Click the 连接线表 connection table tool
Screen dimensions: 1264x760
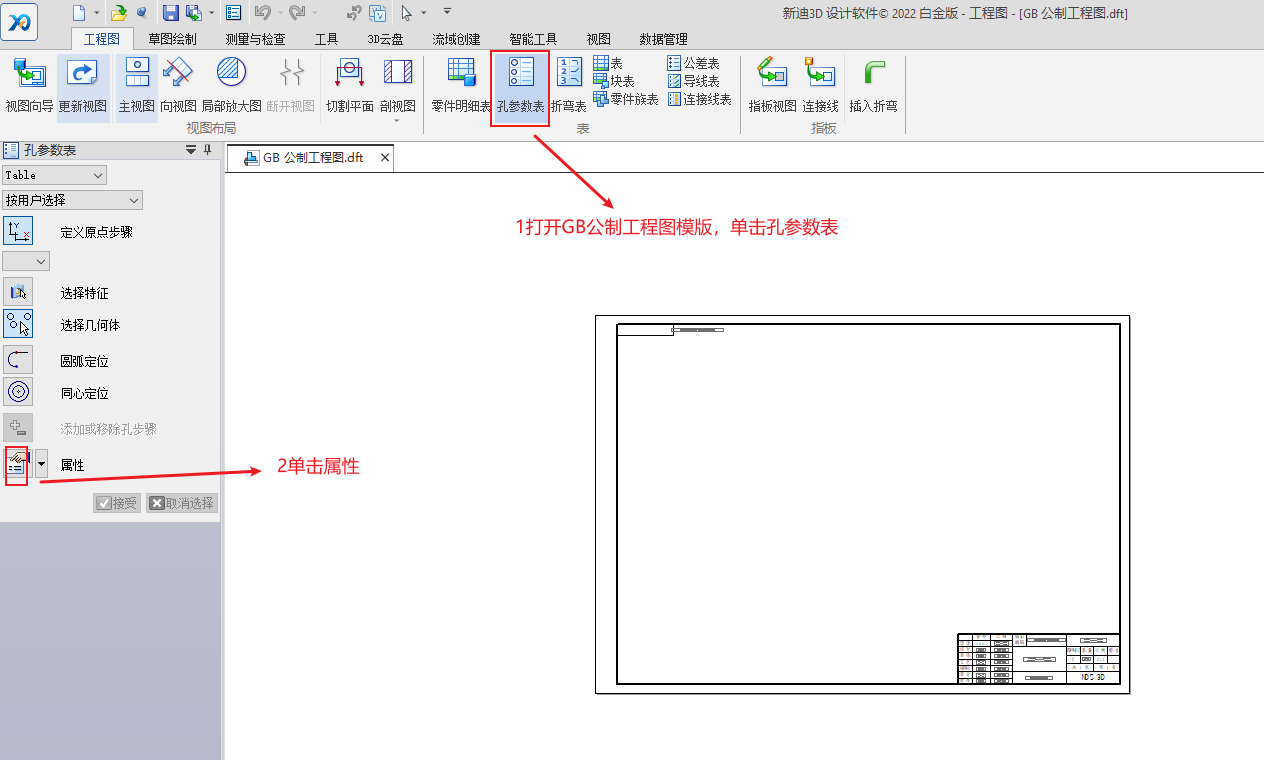[699, 99]
